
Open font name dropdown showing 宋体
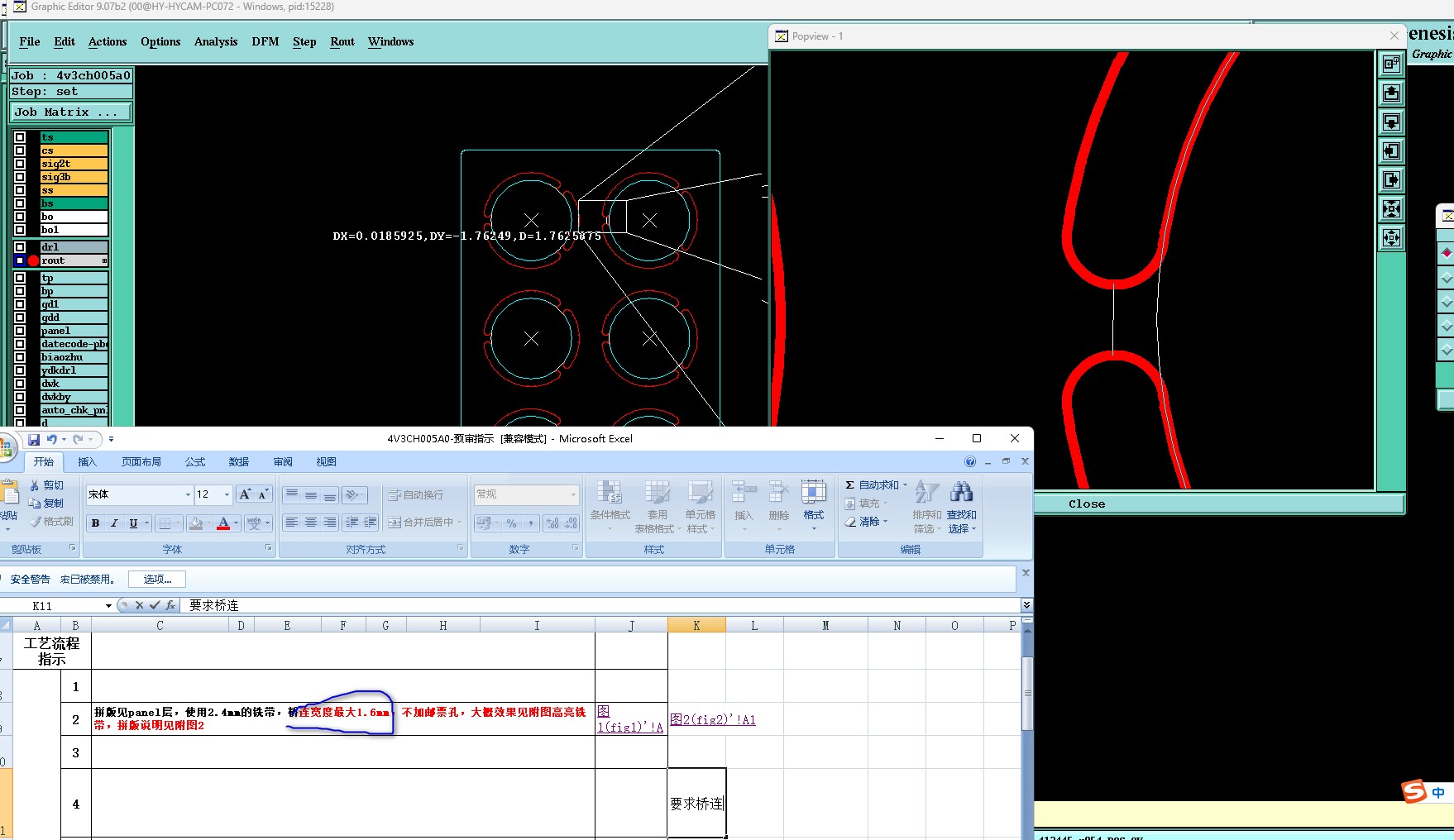tap(188, 494)
